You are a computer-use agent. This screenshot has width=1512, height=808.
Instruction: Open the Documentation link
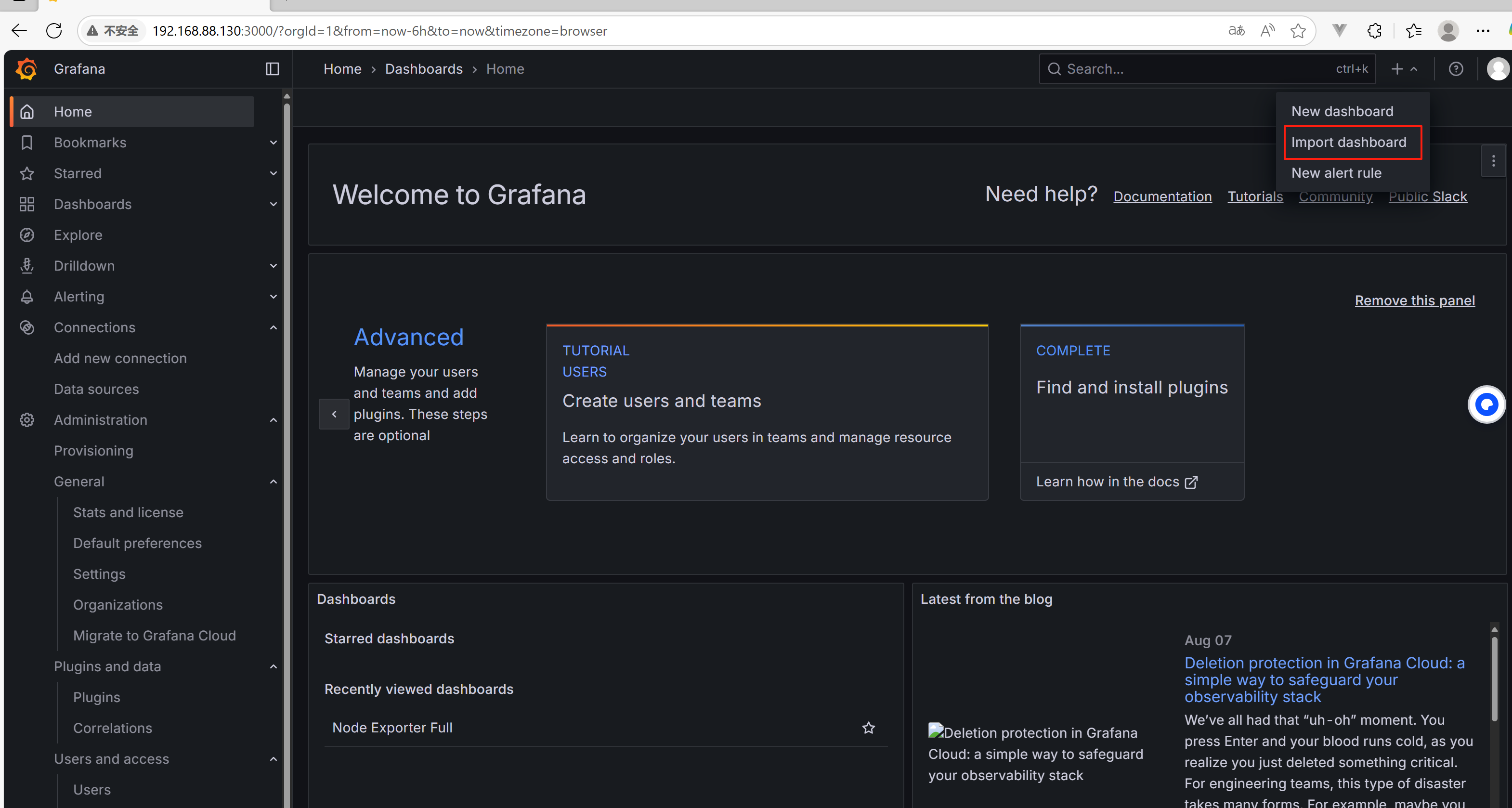(1162, 196)
